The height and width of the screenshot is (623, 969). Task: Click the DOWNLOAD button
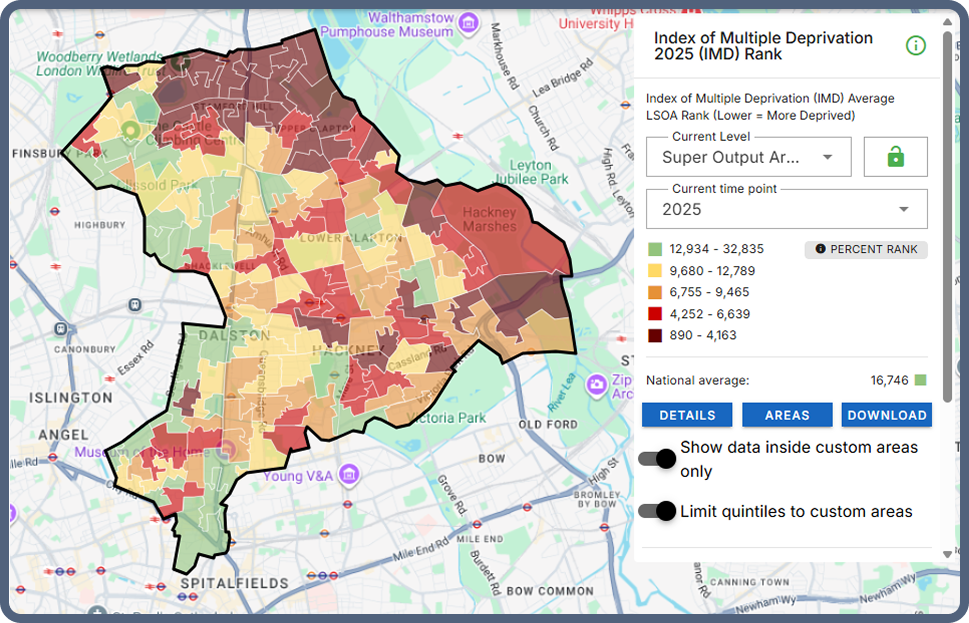click(x=886, y=415)
